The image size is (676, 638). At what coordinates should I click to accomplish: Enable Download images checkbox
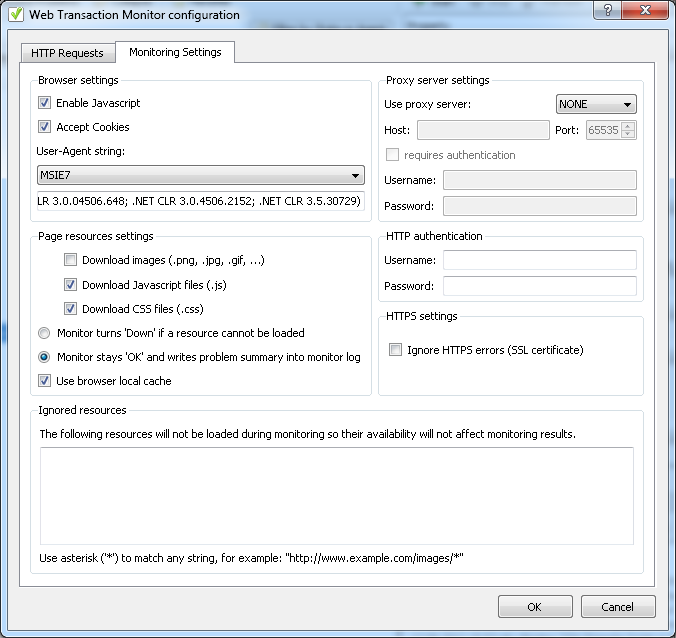click(70, 260)
